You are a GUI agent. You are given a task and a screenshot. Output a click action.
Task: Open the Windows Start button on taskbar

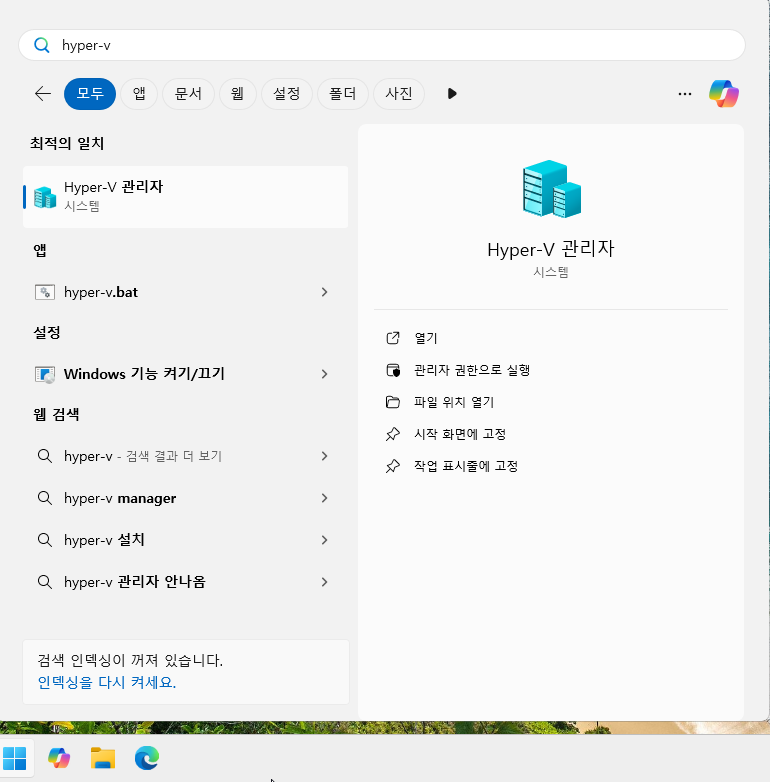tap(15, 759)
